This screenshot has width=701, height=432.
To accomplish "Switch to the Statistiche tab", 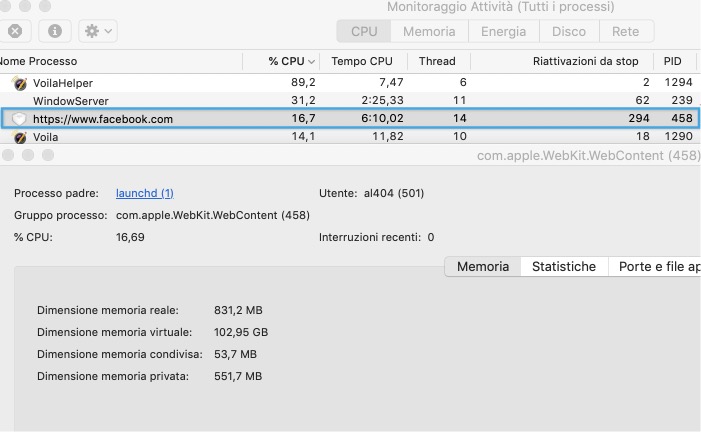I will point(564,267).
